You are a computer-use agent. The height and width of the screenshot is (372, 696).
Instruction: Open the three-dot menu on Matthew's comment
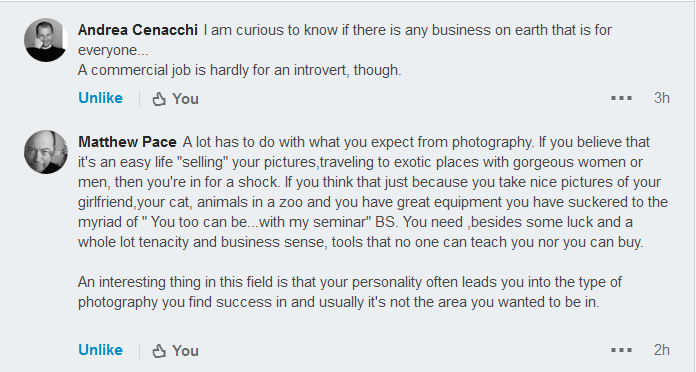point(621,350)
